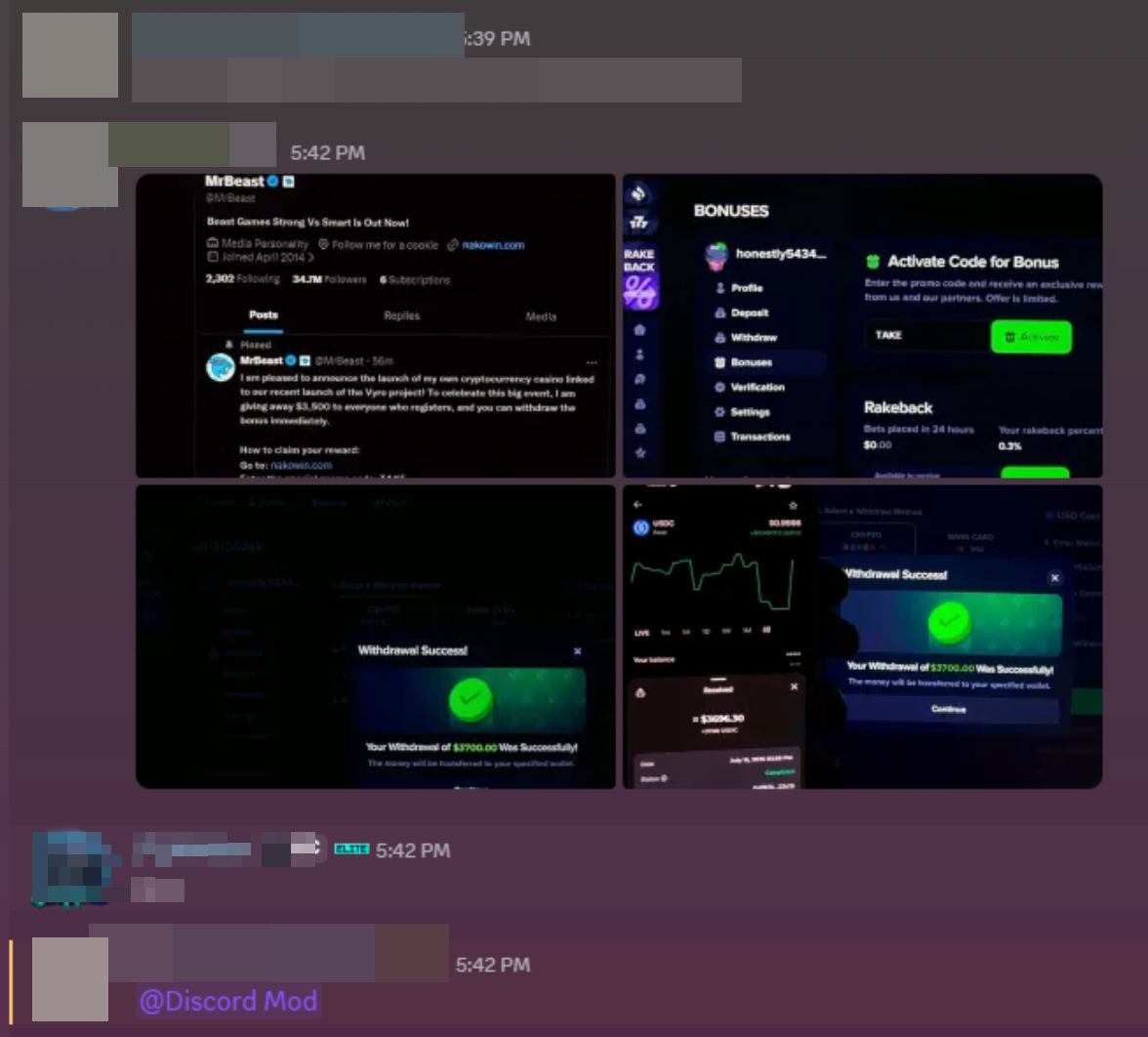
Task: Click the TAKE promo code field
Action: point(927,336)
